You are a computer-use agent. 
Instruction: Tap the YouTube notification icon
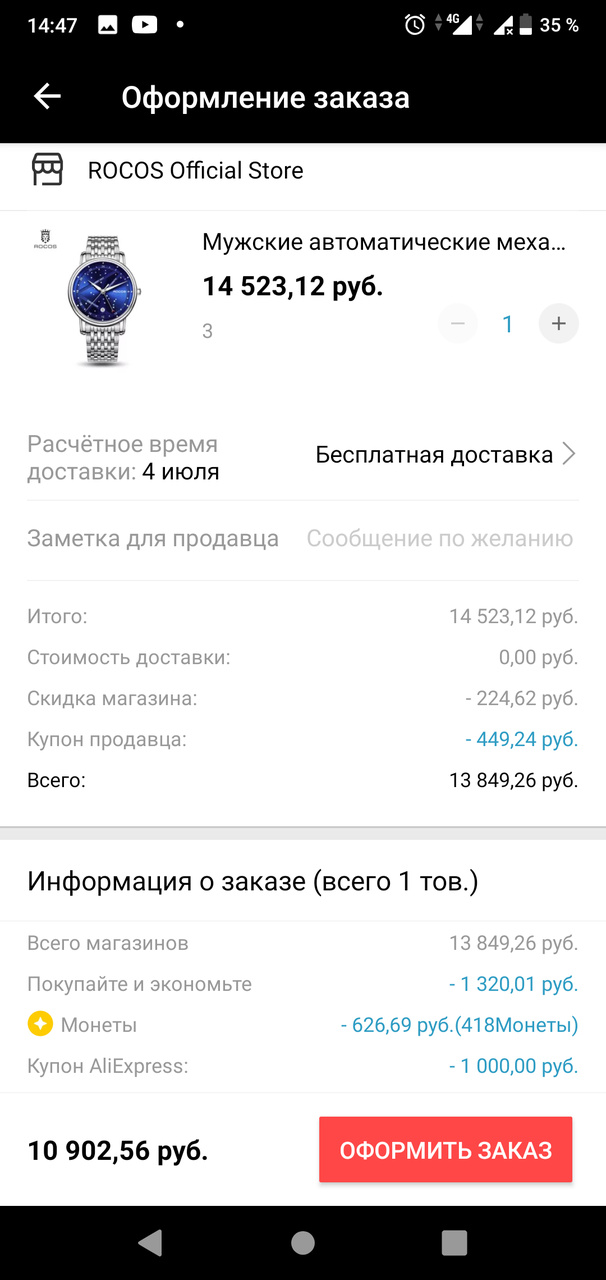pyautogui.click(x=144, y=26)
